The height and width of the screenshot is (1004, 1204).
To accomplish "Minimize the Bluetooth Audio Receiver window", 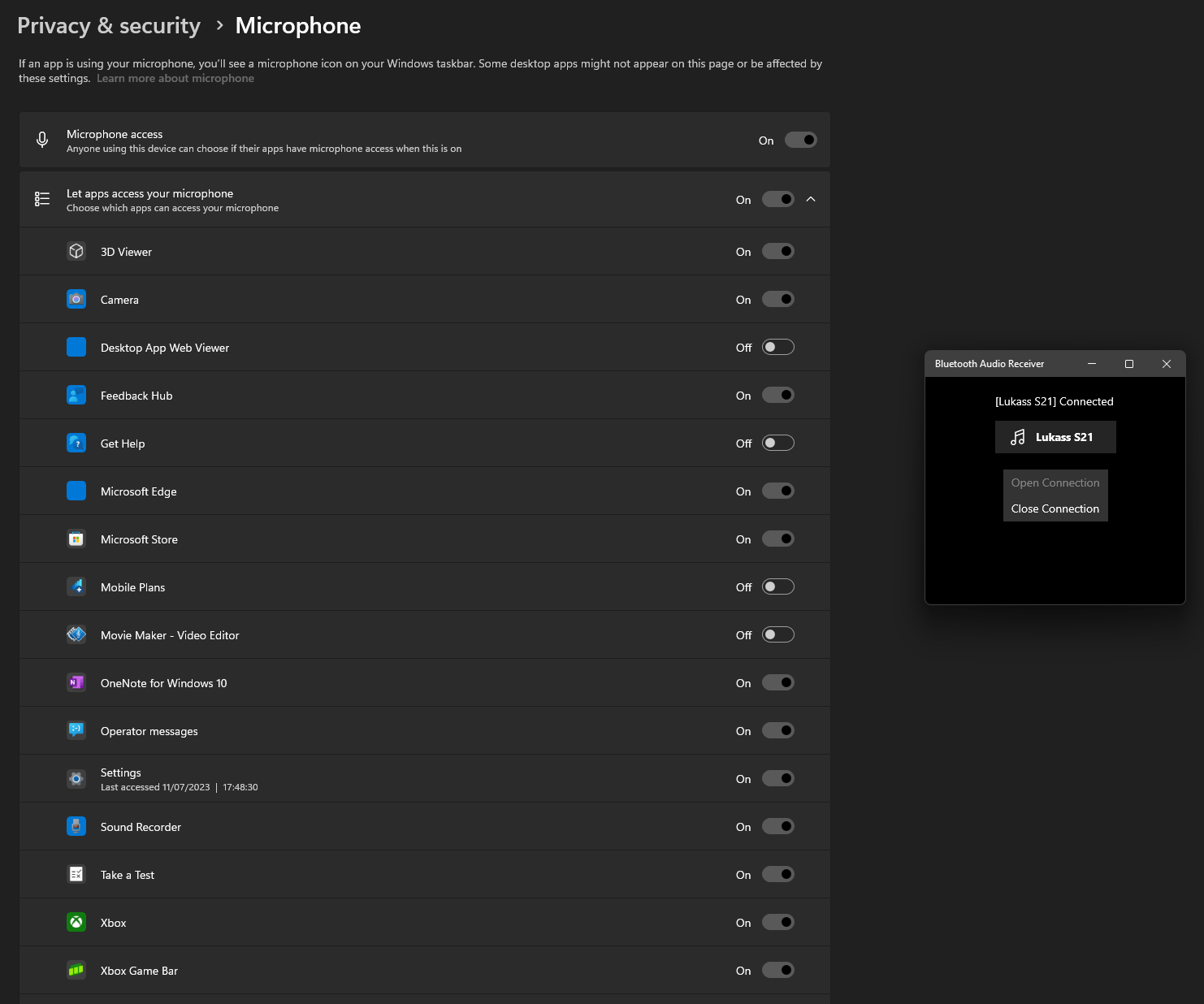I will click(x=1092, y=364).
